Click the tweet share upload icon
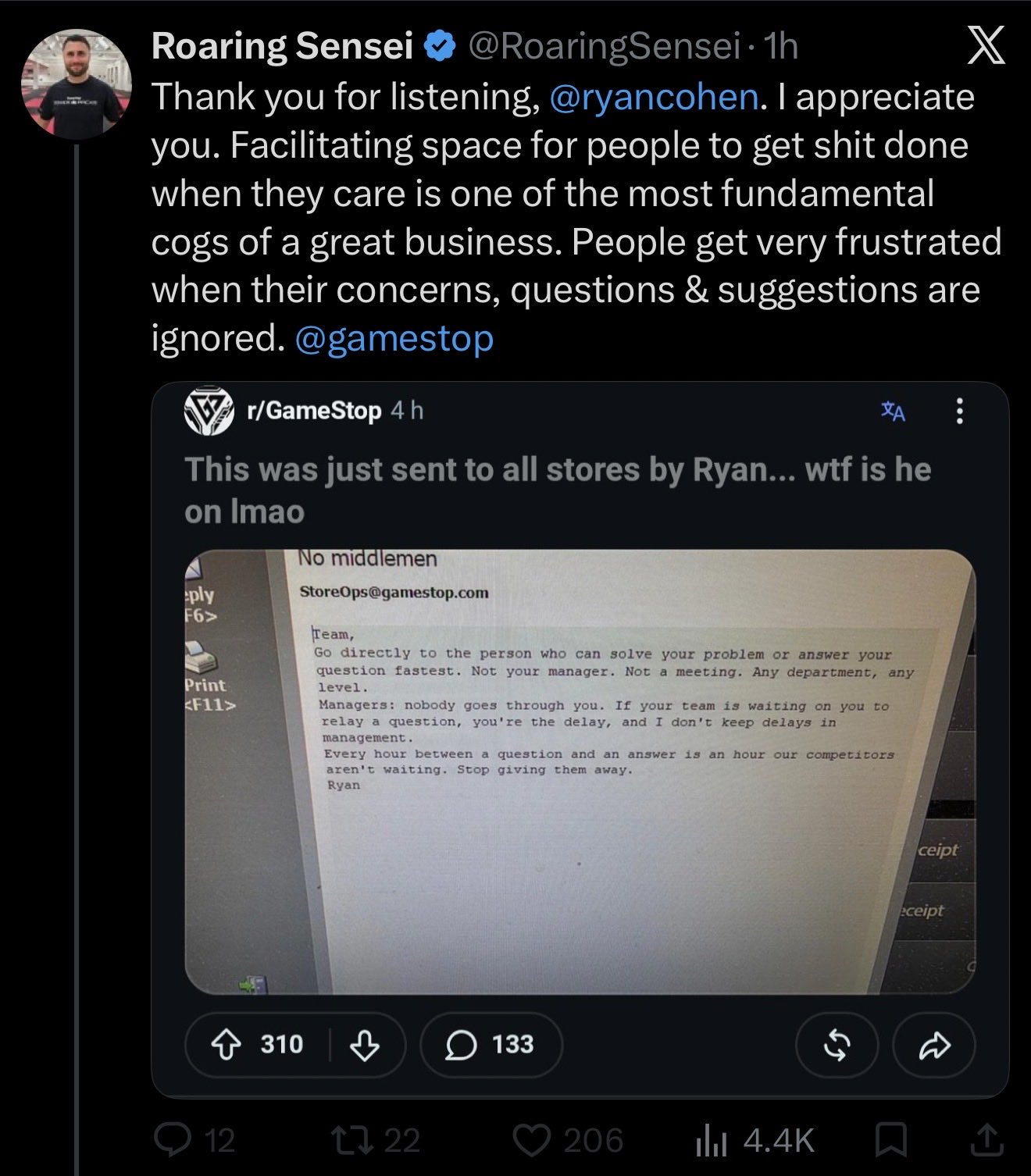The width and height of the screenshot is (1031, 1176). click(986, 1139)
